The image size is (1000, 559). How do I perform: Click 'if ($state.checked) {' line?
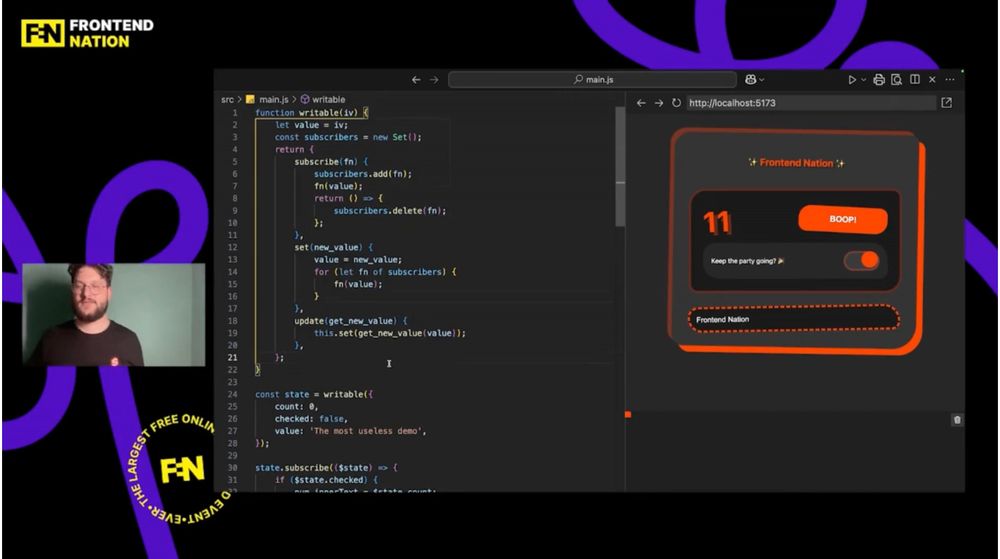click(x=326, y=480)
